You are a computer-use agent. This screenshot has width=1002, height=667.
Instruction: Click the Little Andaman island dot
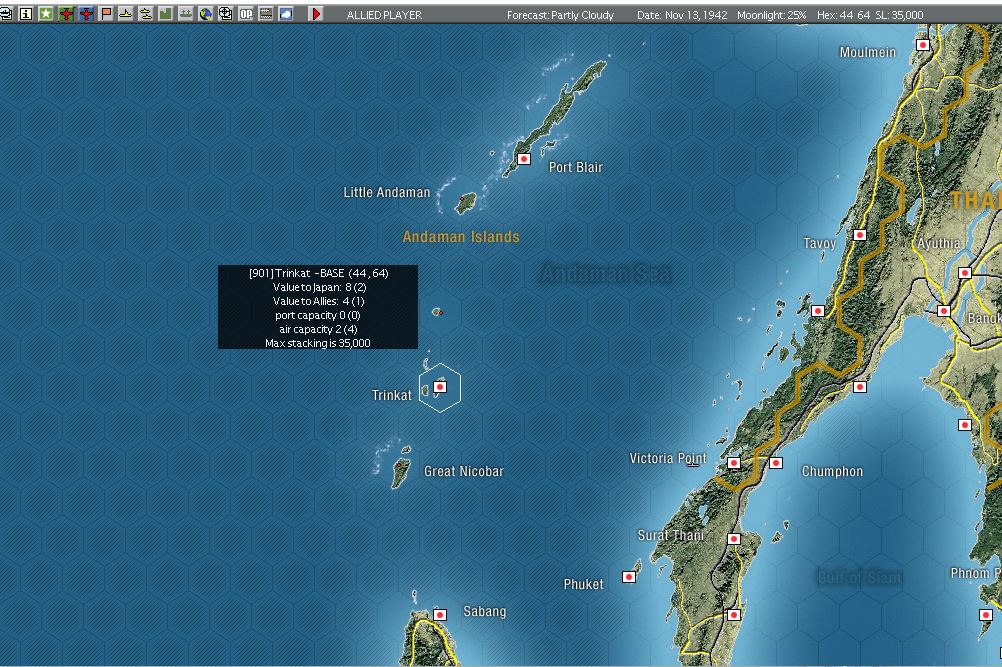point(463,199)
